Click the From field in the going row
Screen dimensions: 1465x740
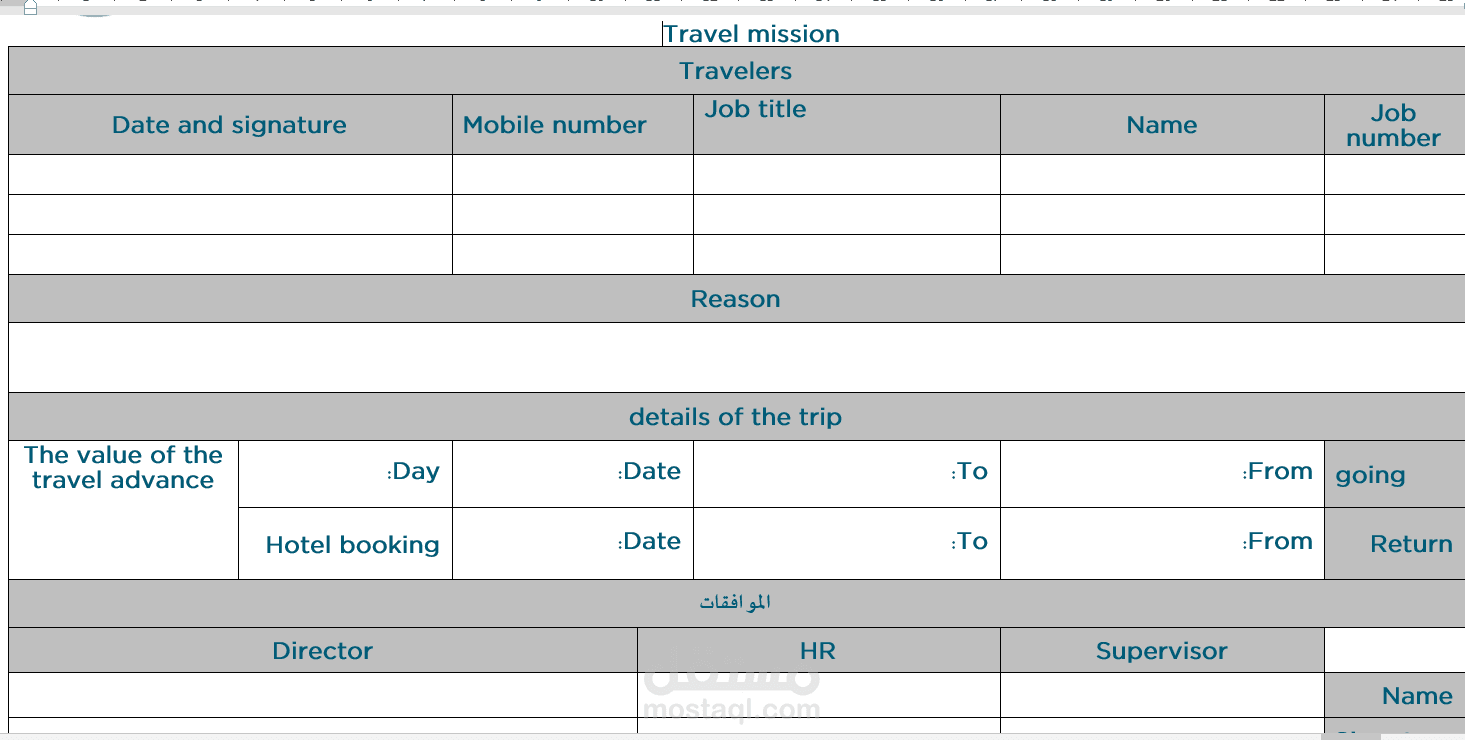(x=1162, y=474)
